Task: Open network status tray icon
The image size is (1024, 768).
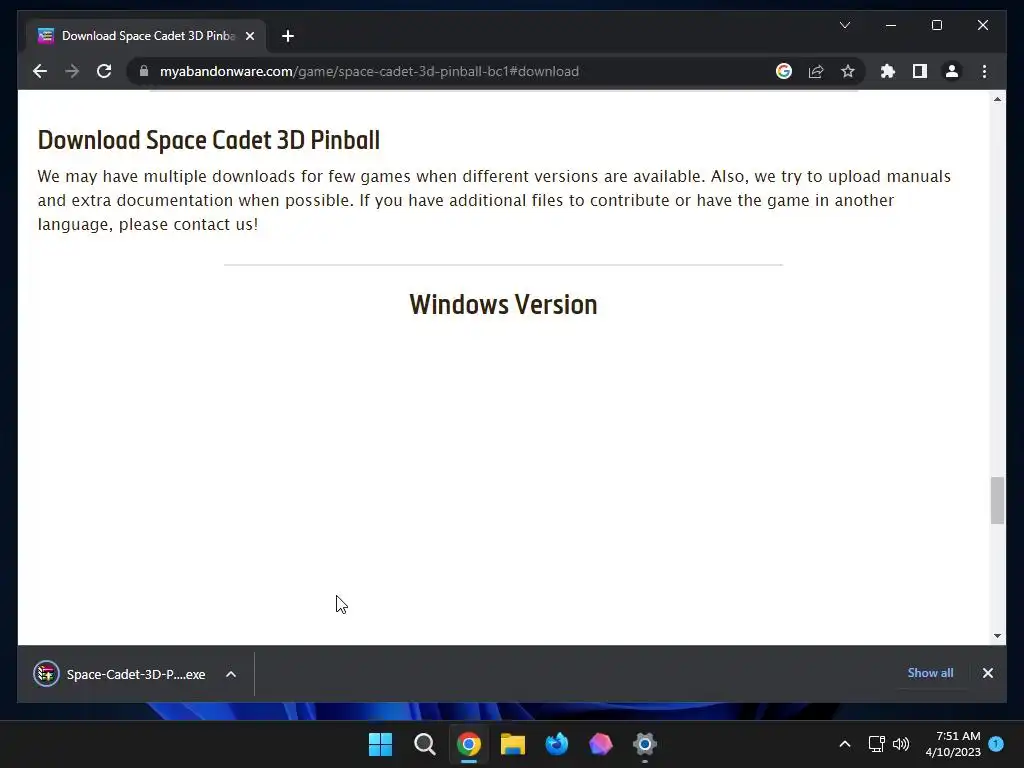Action: click(876, 744)
